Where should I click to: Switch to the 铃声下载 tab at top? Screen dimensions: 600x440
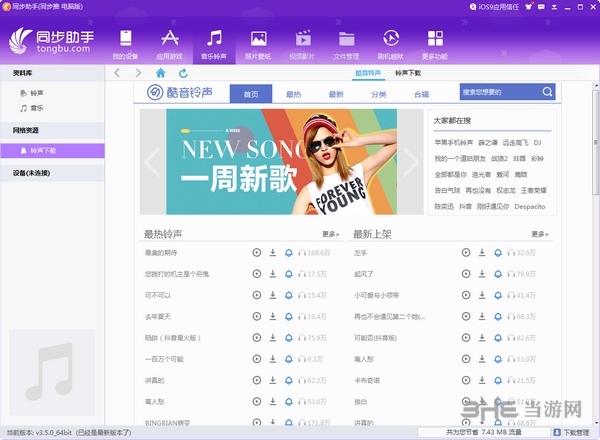pyautogui.click(x=408, y=73)
